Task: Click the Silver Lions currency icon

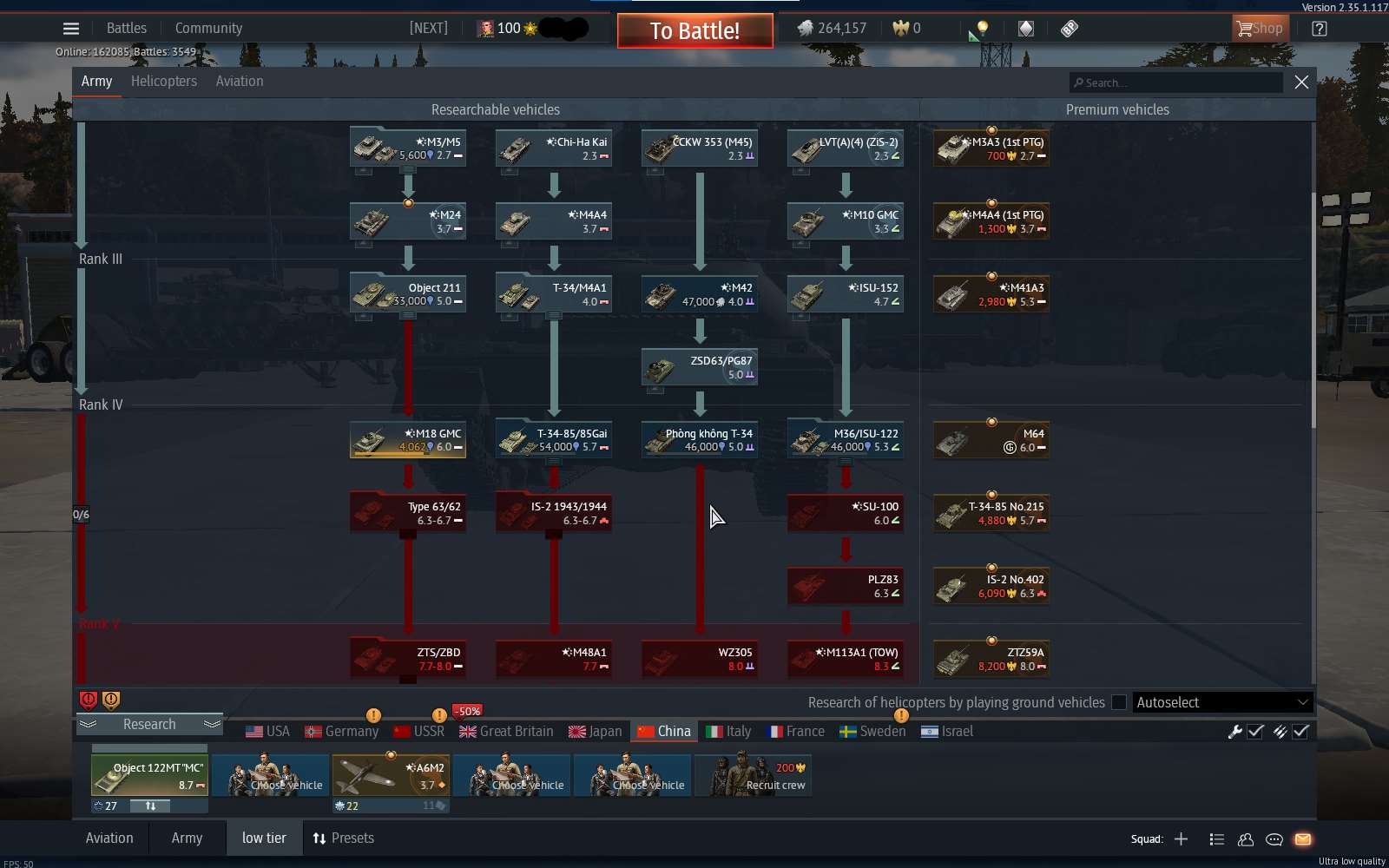Action: [x=806, y=29]
